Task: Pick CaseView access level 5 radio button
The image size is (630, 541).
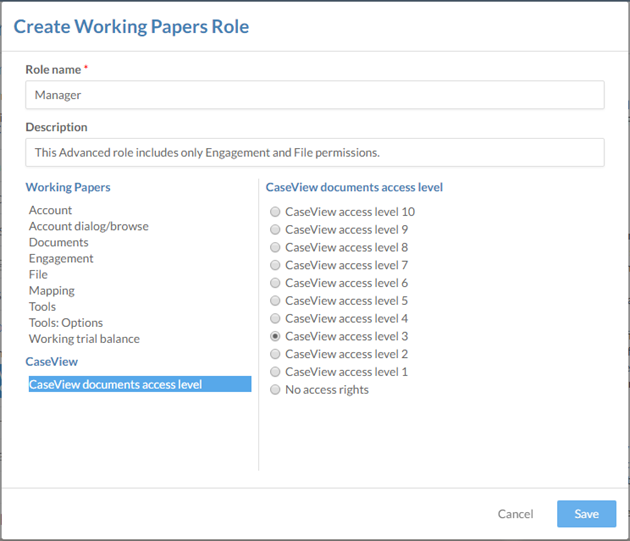Action: tap(275, 301)
